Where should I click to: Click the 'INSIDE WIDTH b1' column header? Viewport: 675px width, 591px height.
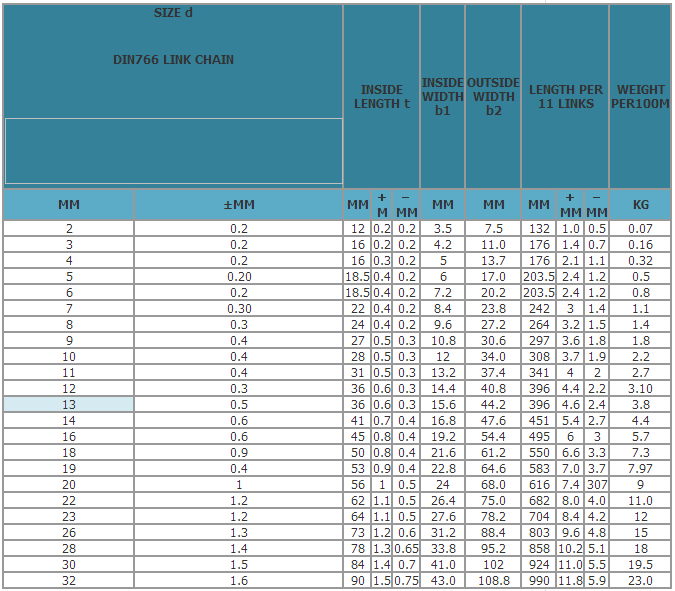(443, 96)
